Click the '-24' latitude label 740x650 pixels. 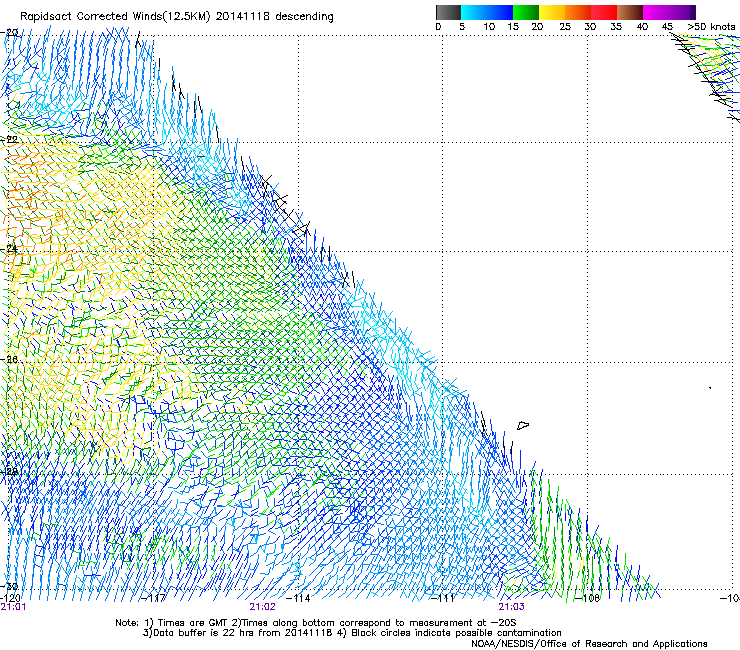(9, 248)
